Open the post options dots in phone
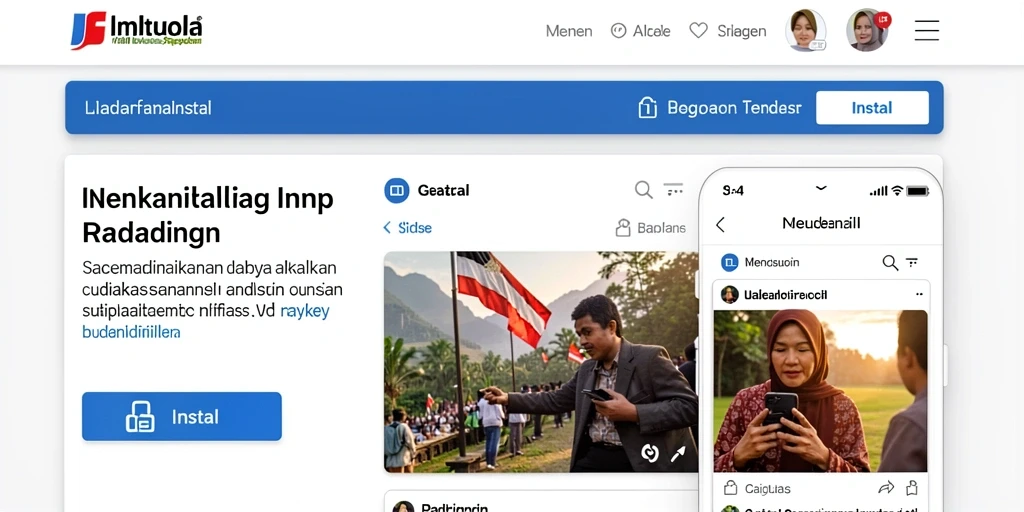1024x512 pixels. click(x=919, y=295)
